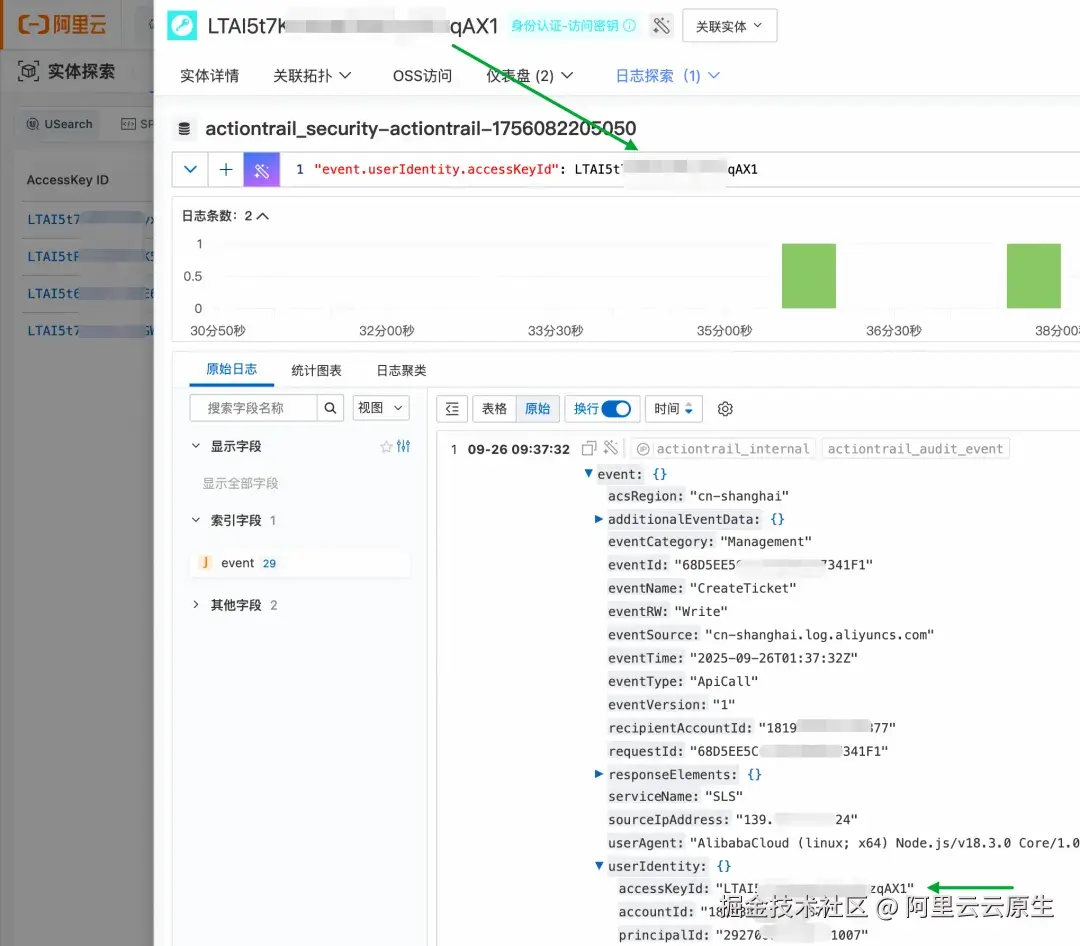Screen dimensions: 1080x946
Task: Click the info icon beside 身份认证-访问密钥
Action: click(x=630, y=25)
